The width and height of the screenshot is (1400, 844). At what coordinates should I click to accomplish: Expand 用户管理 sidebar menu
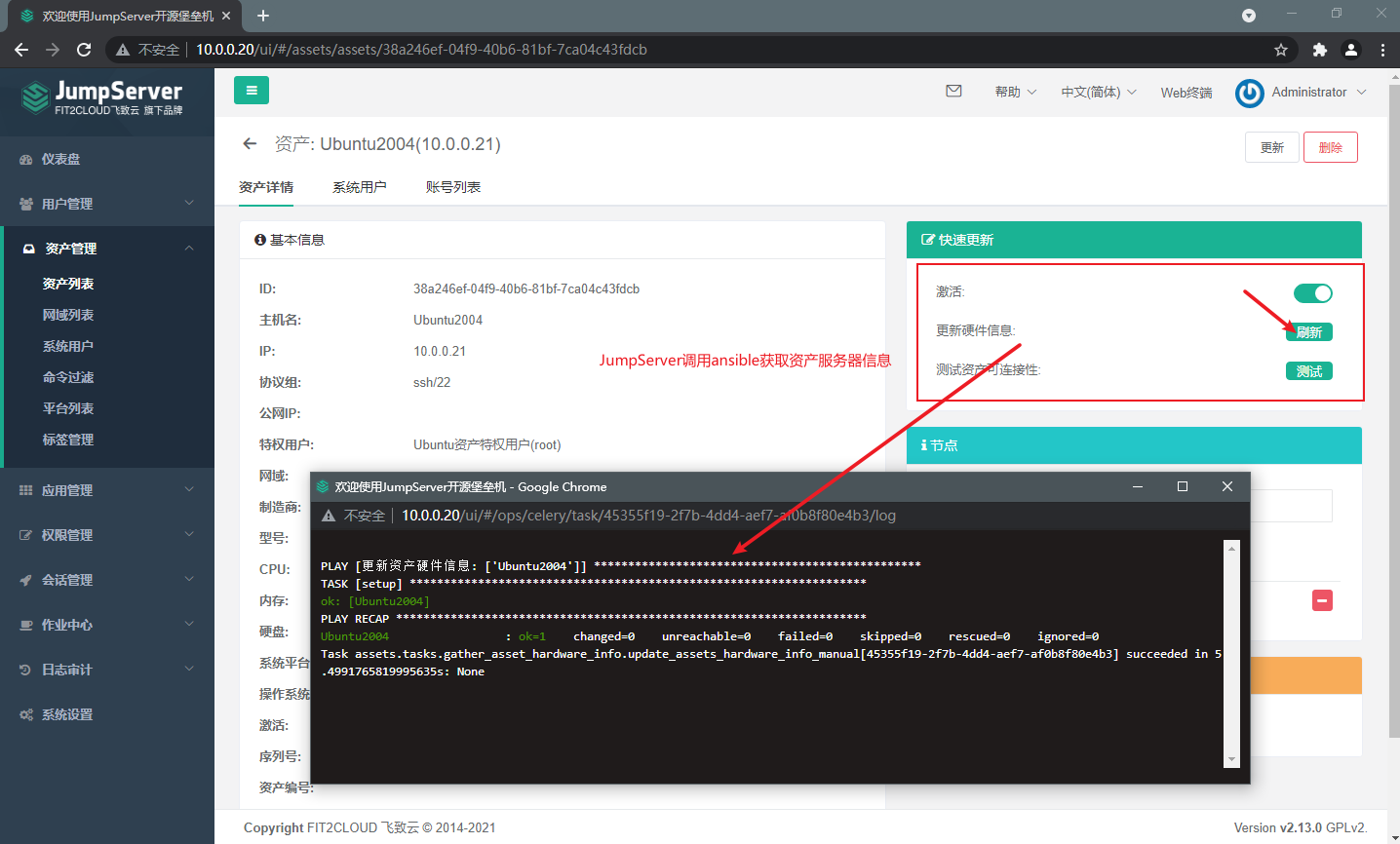coord(107,204)
